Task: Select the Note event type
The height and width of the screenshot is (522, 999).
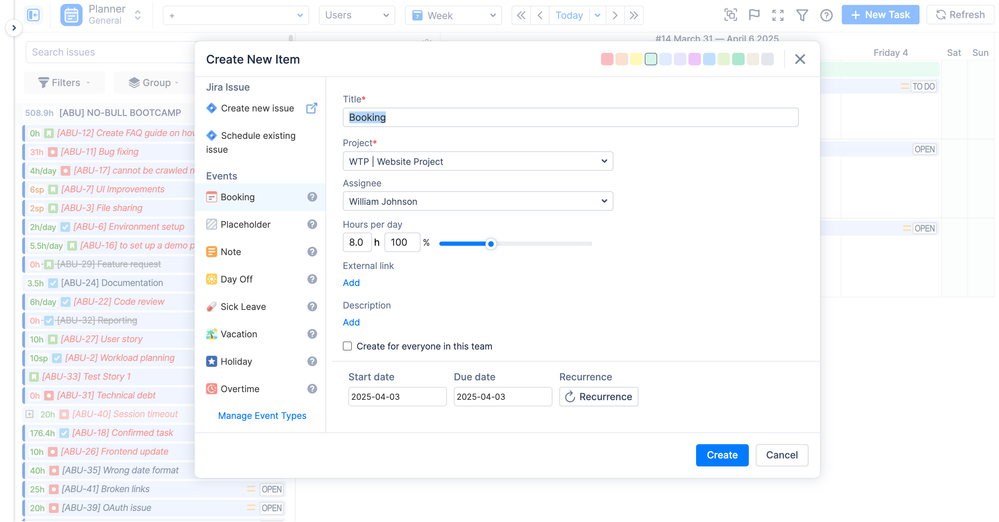Action: pyautogui.click(x=260, y=252)
